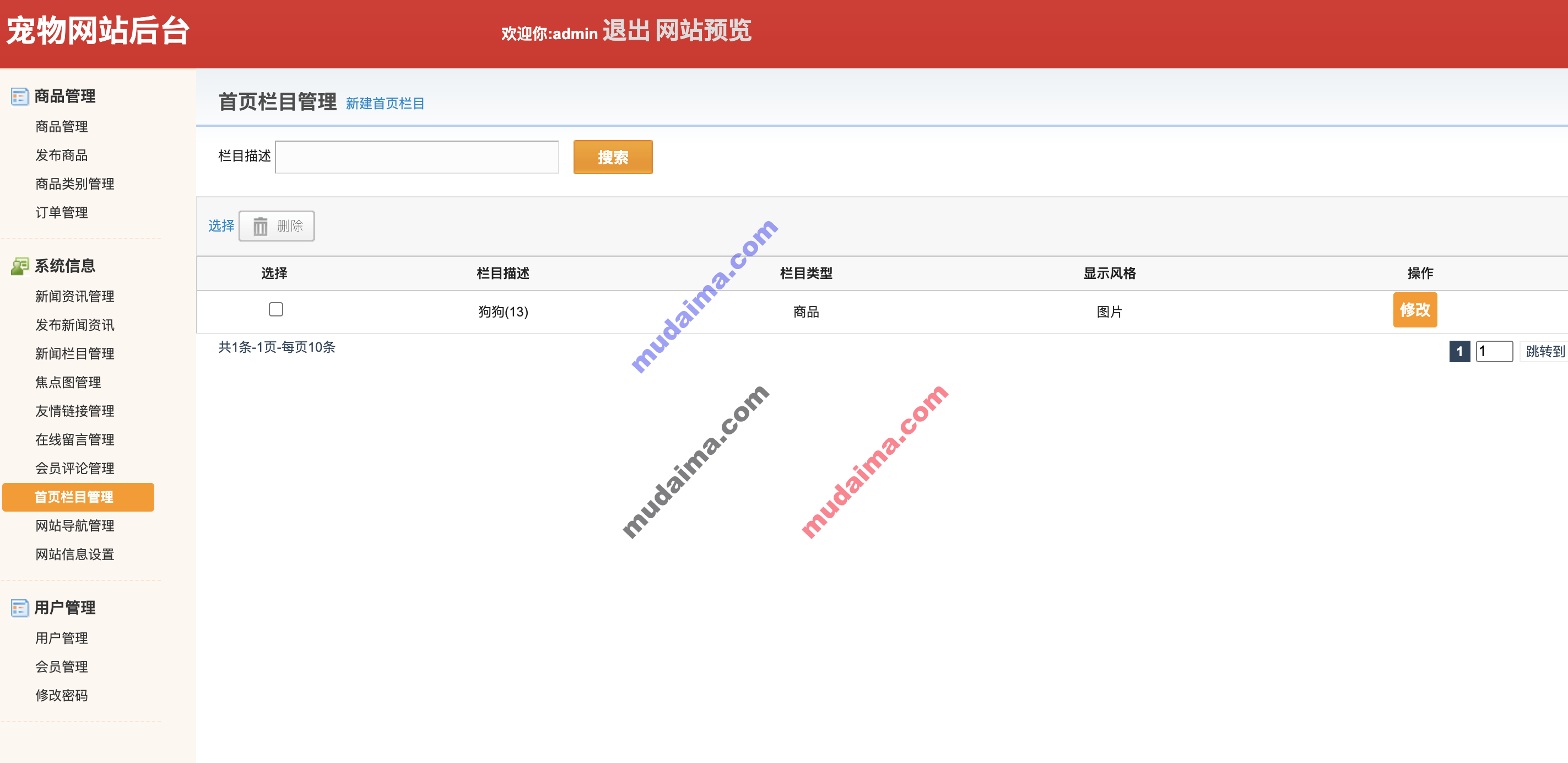Image resolution: width=1568 pixels, height=763 pixels.
Task: Open 会员管理 sidebar item
Action: pos(62,667)
